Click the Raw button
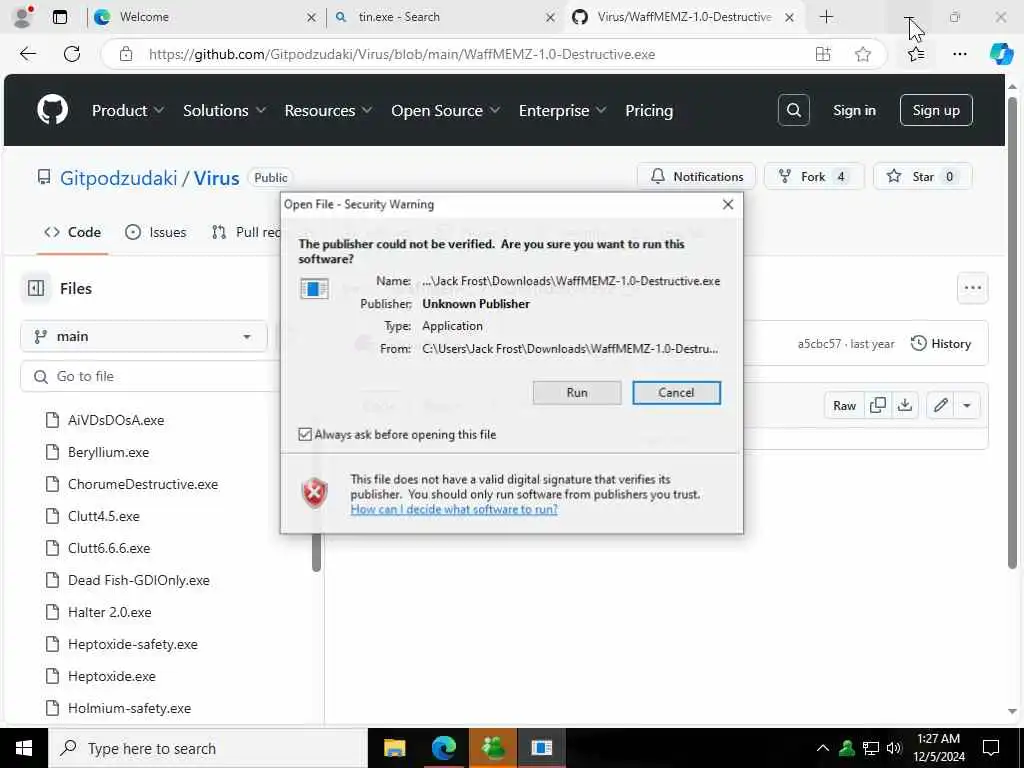1024x768 pixels. (x=844, y=406)
